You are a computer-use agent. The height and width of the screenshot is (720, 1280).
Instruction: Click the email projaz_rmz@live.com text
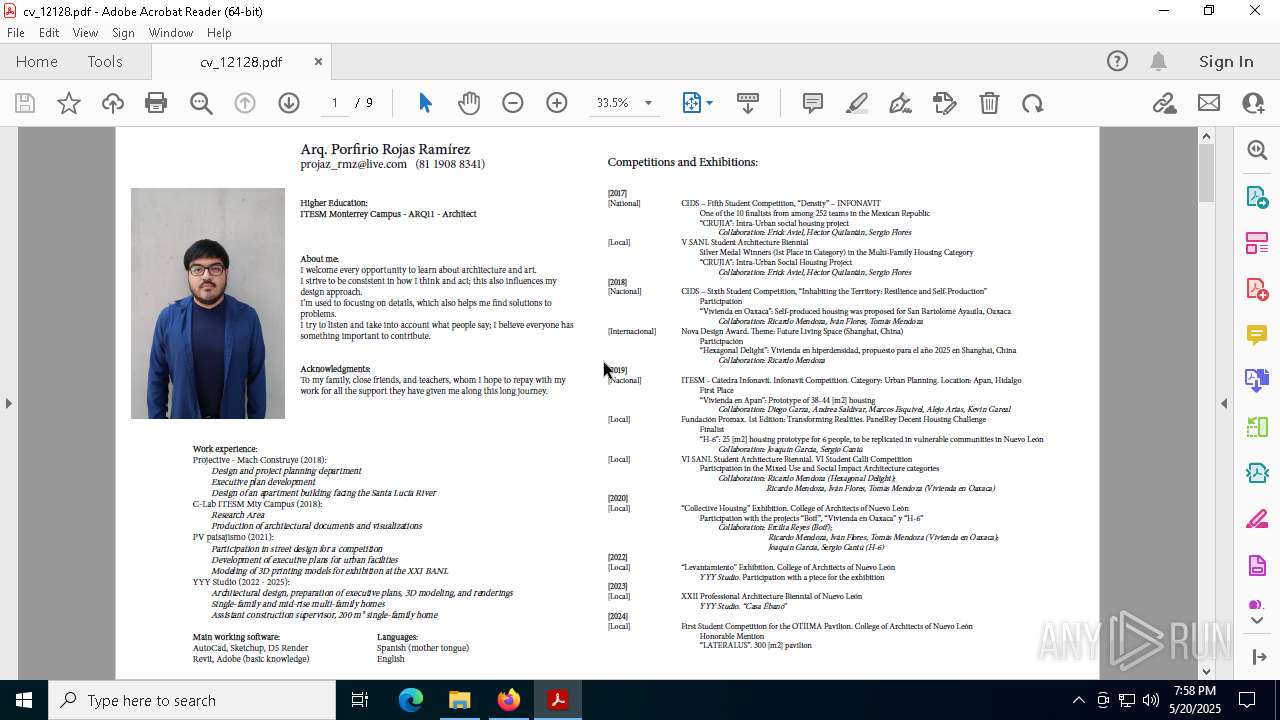coord(353,164)
